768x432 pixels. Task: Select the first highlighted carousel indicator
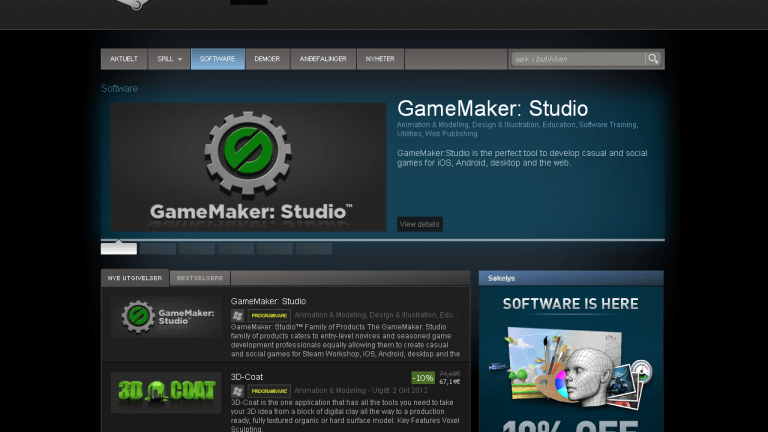point(119,248)
